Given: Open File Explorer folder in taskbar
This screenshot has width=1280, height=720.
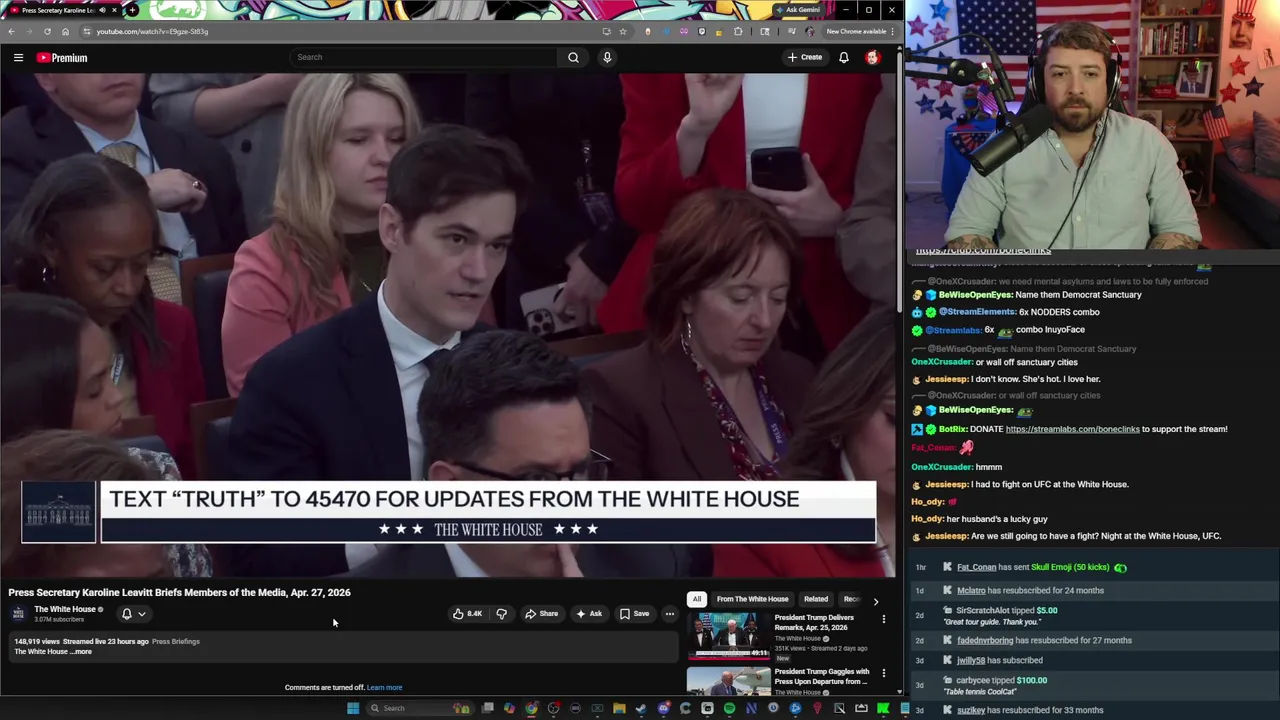Looking at the screenshot, I should pyautogui.click(x=619, y=708).
